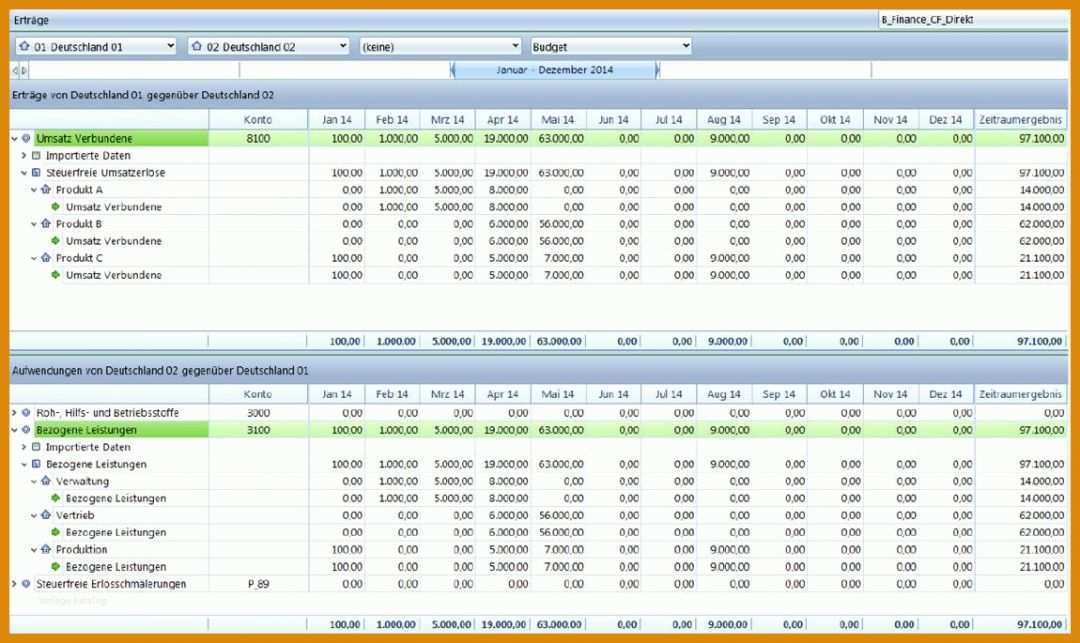
Task: Collapse the Umsatz Verbundene 8100 row
Action: coord(14,138)
